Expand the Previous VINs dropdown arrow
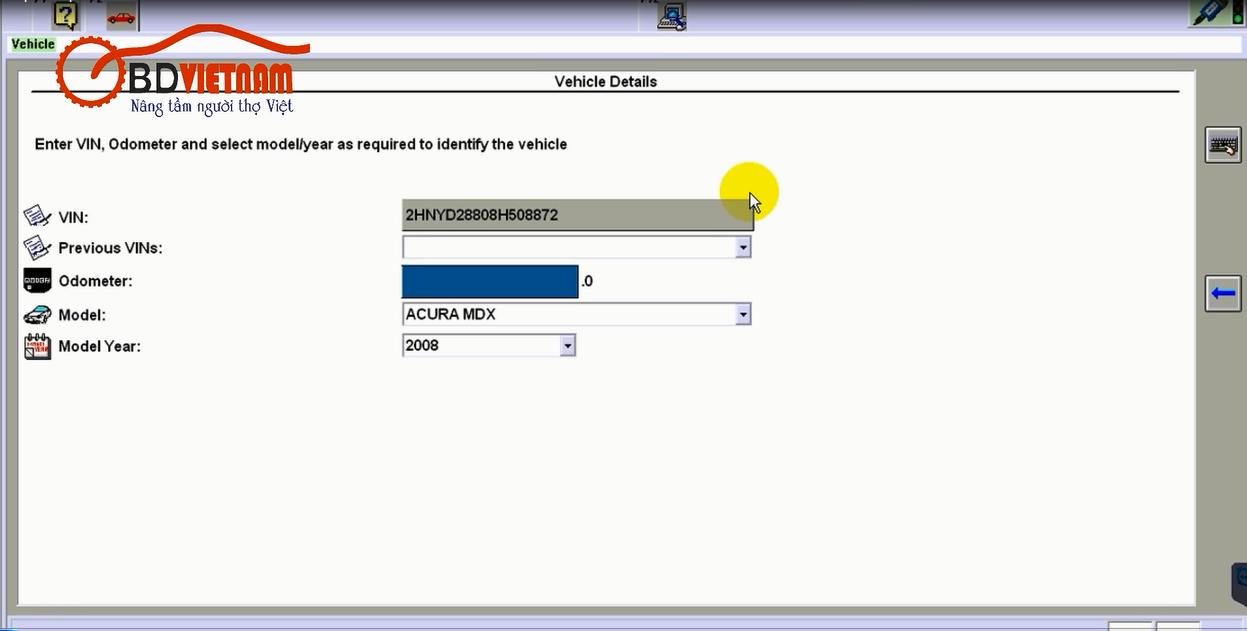The height and width of the screenshot is (631, 1247). tap(742, 247)
